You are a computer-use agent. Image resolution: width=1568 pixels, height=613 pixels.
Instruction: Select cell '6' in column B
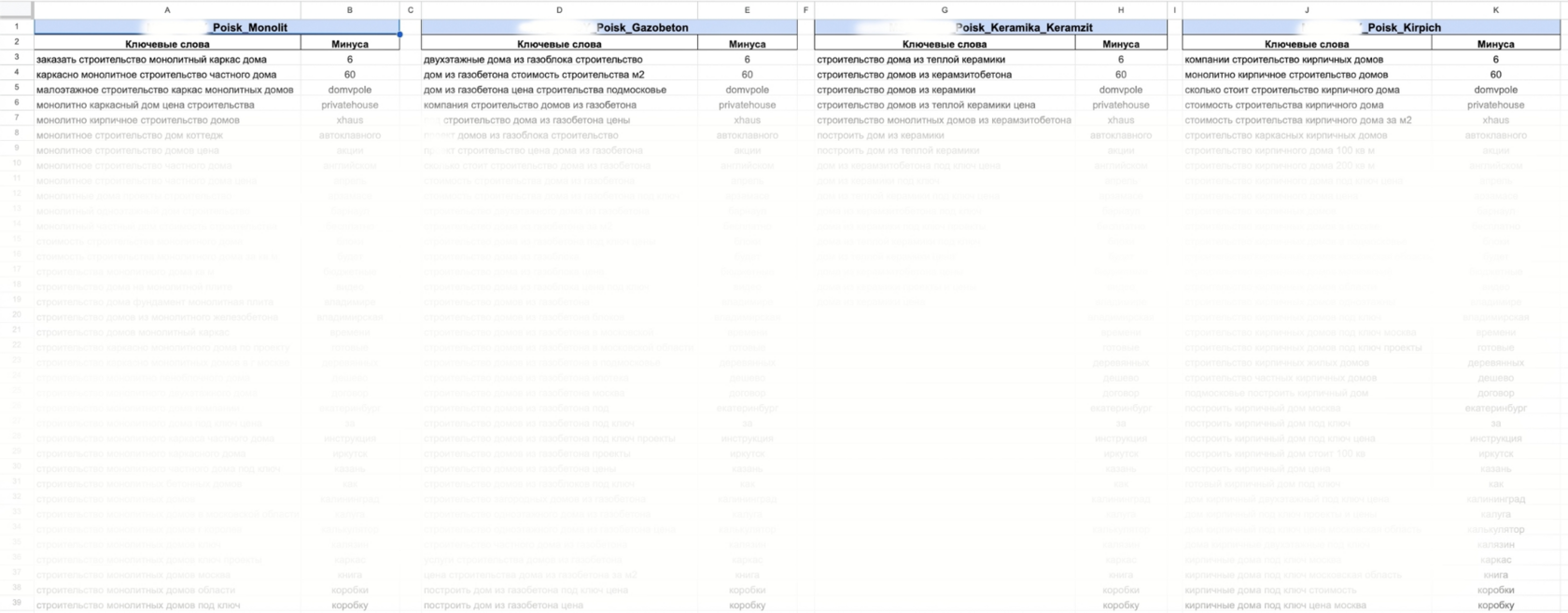click(350, 59)
